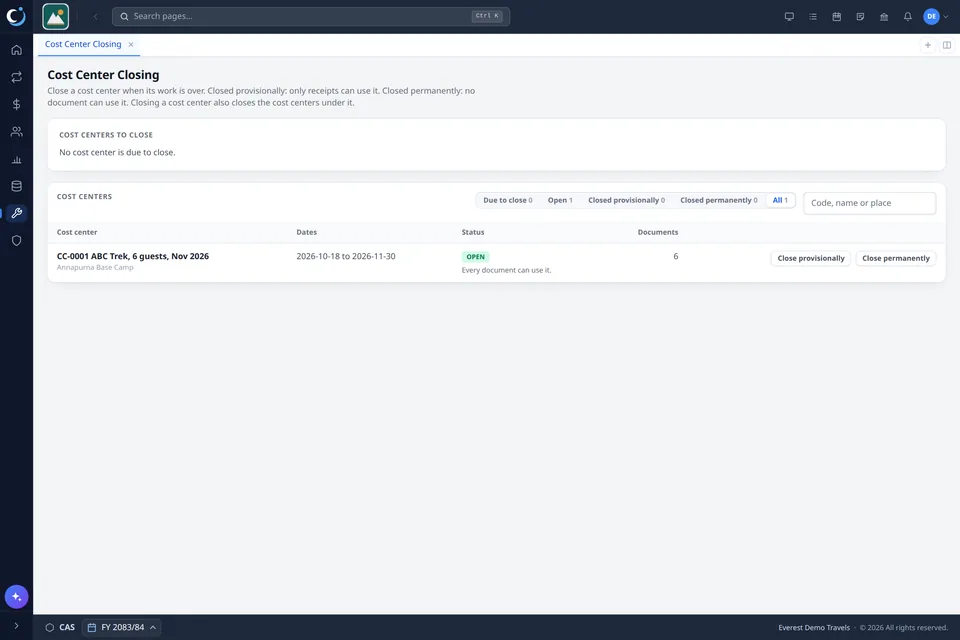Add a new tab with plus icon
Viewport: 960px width, 640px height.
tap(928, 45)
